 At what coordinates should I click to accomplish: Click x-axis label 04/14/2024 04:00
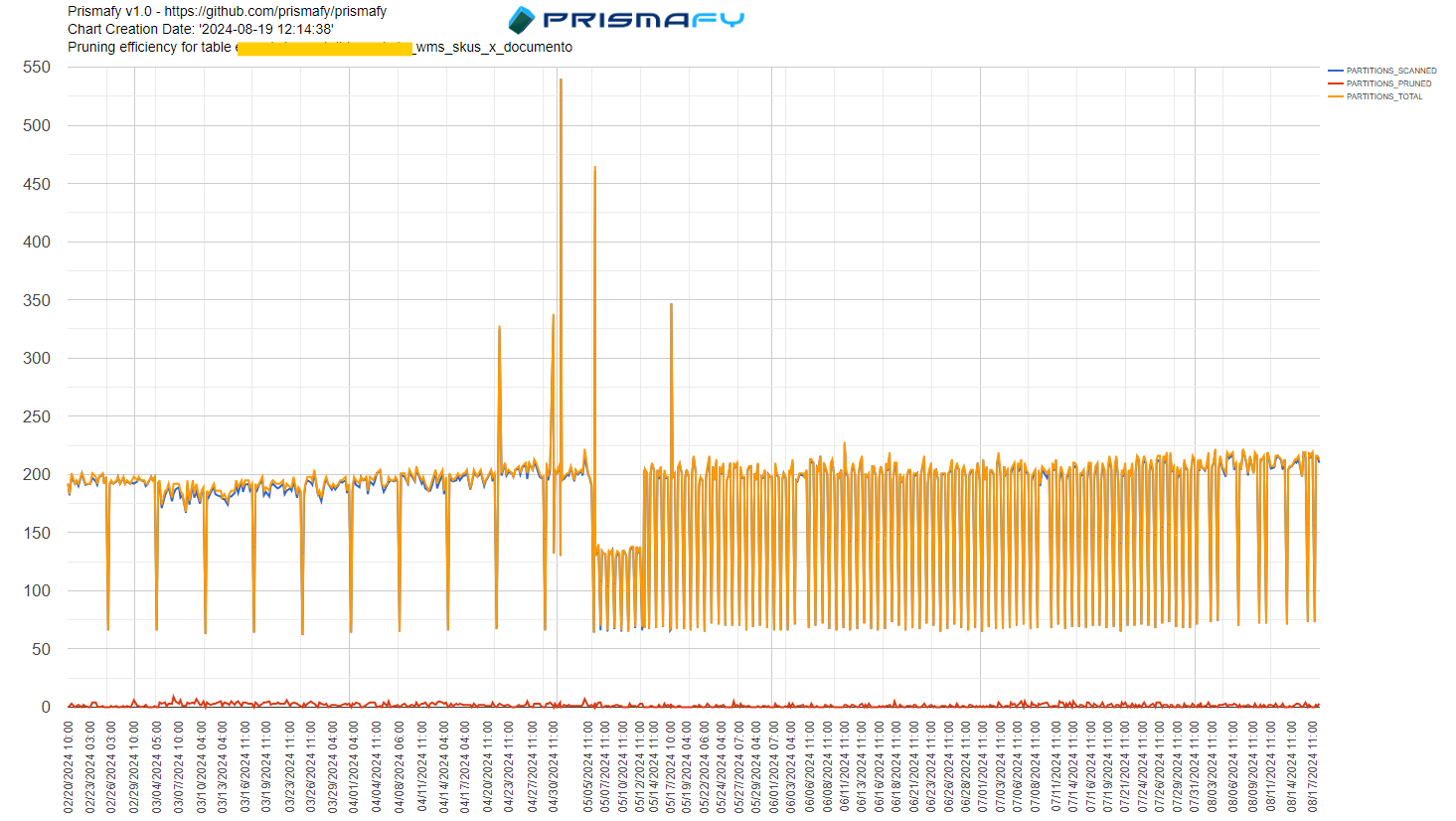coord(443,767)
